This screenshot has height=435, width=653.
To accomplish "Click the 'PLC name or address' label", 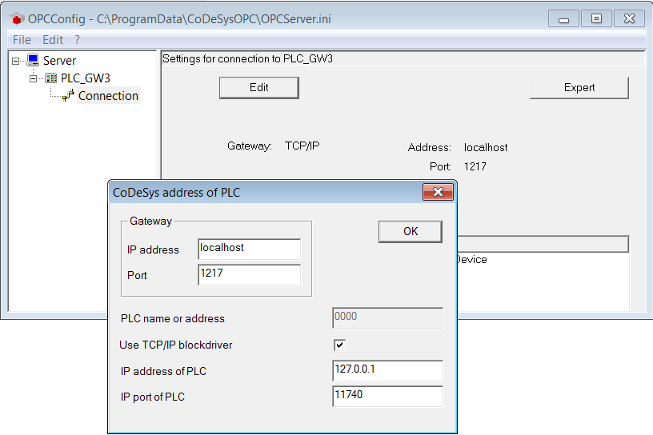I will tap(172, 318).
